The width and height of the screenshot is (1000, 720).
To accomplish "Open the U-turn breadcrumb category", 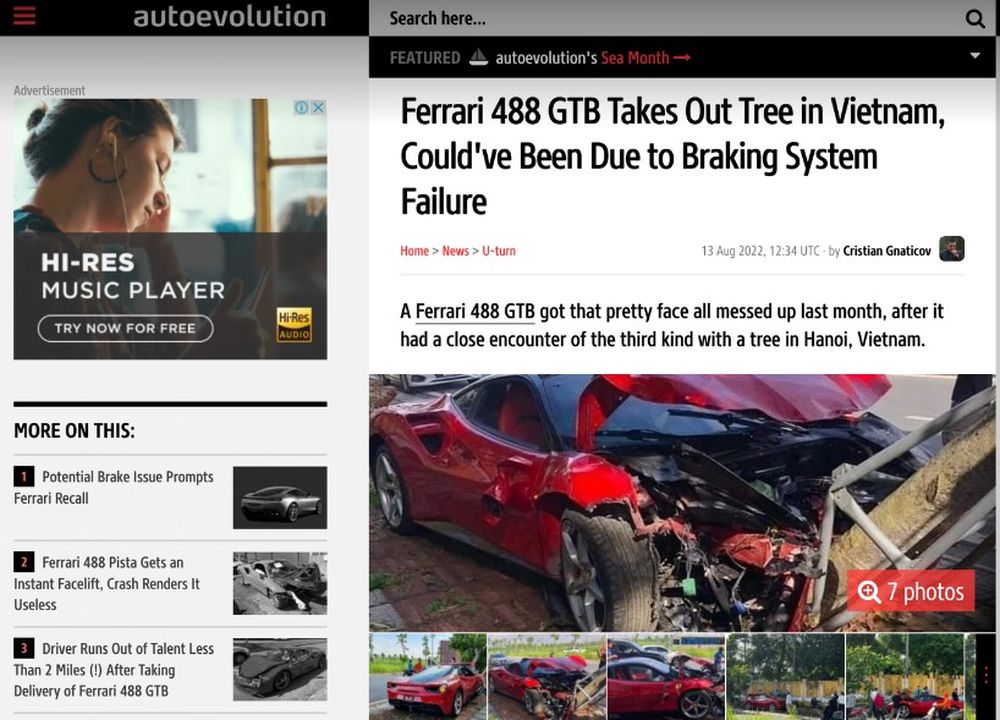I will (x=499, y=251).
